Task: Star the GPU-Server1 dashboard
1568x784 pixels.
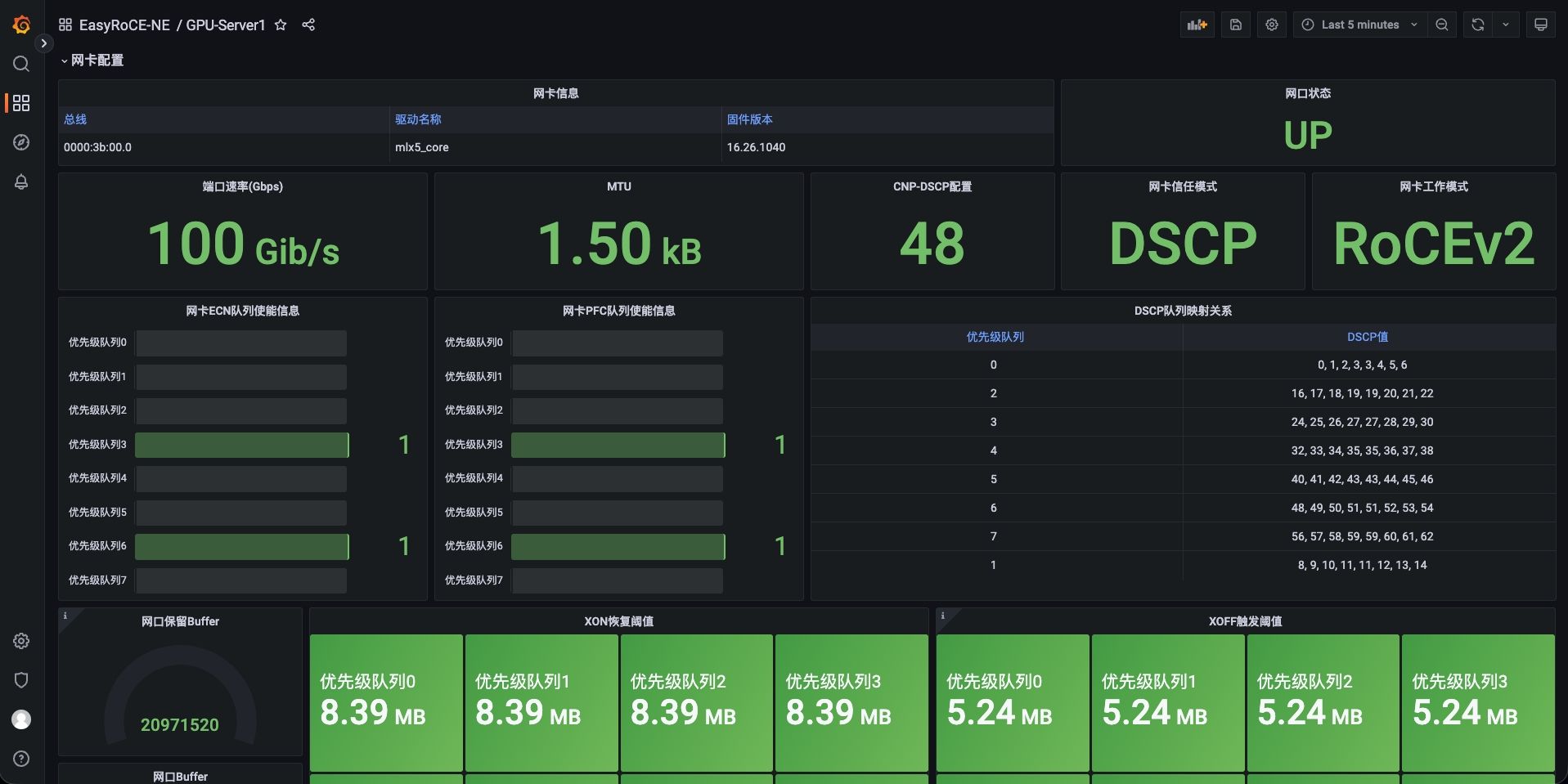Action: click(281, 25)
